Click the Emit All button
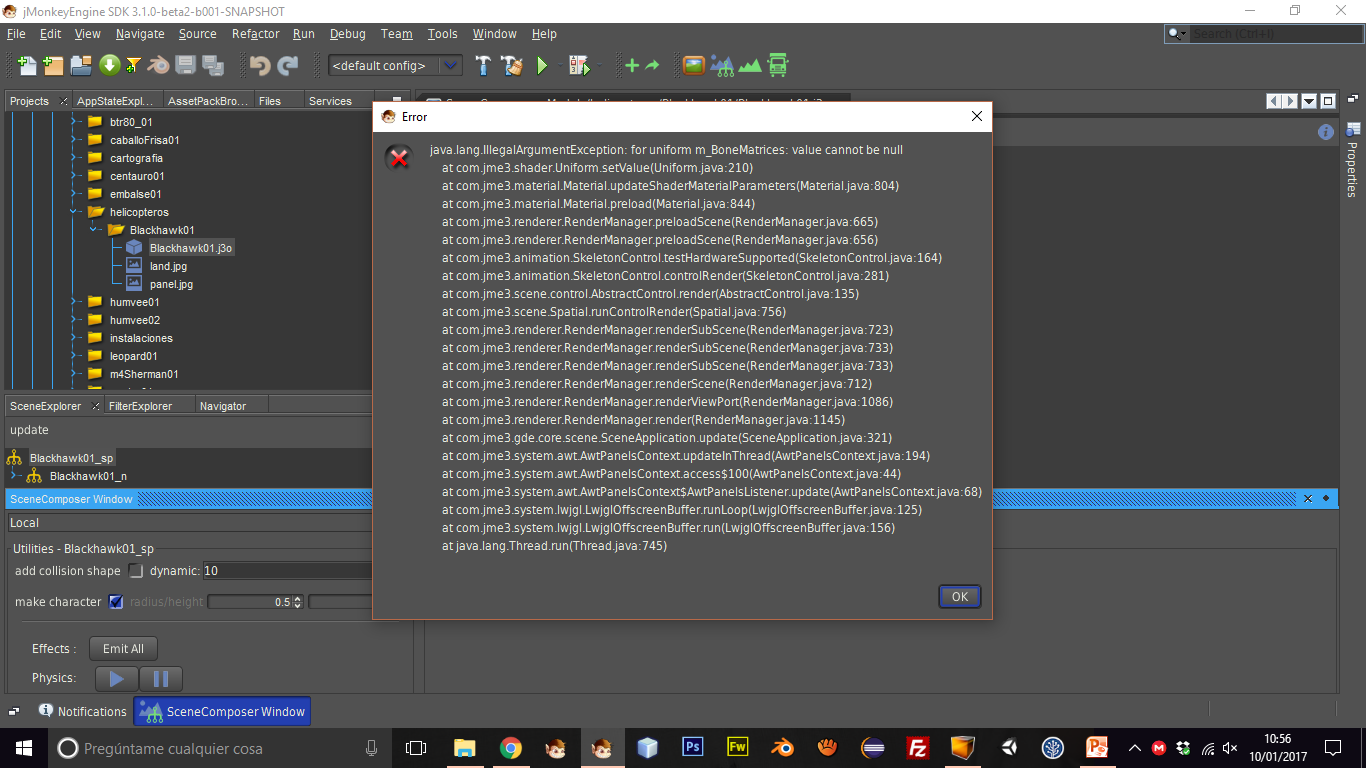The image size is (1366, 768). [123, 649]
